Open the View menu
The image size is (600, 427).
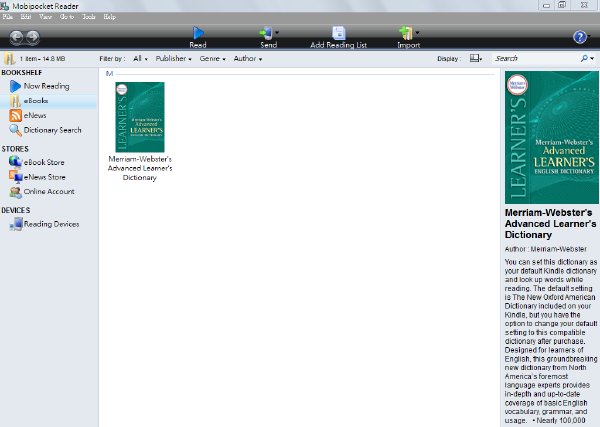click(45, 17)
